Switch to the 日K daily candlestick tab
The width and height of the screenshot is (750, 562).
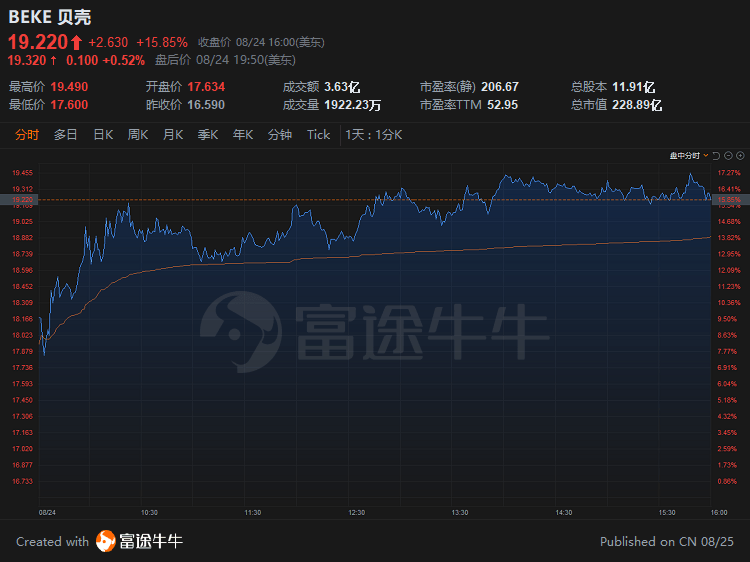click(103, 135)
